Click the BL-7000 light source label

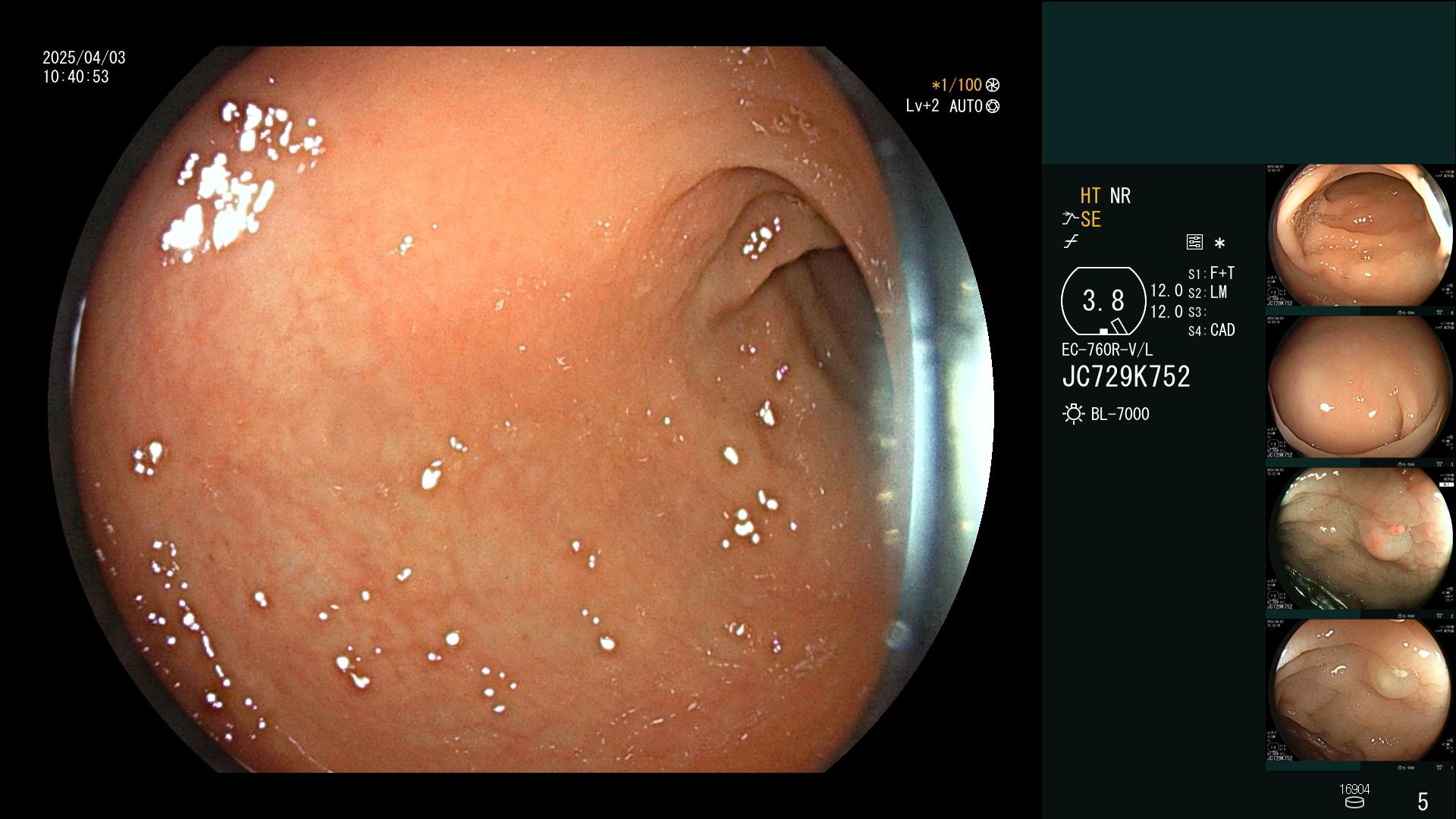(x=1120, y=414)
